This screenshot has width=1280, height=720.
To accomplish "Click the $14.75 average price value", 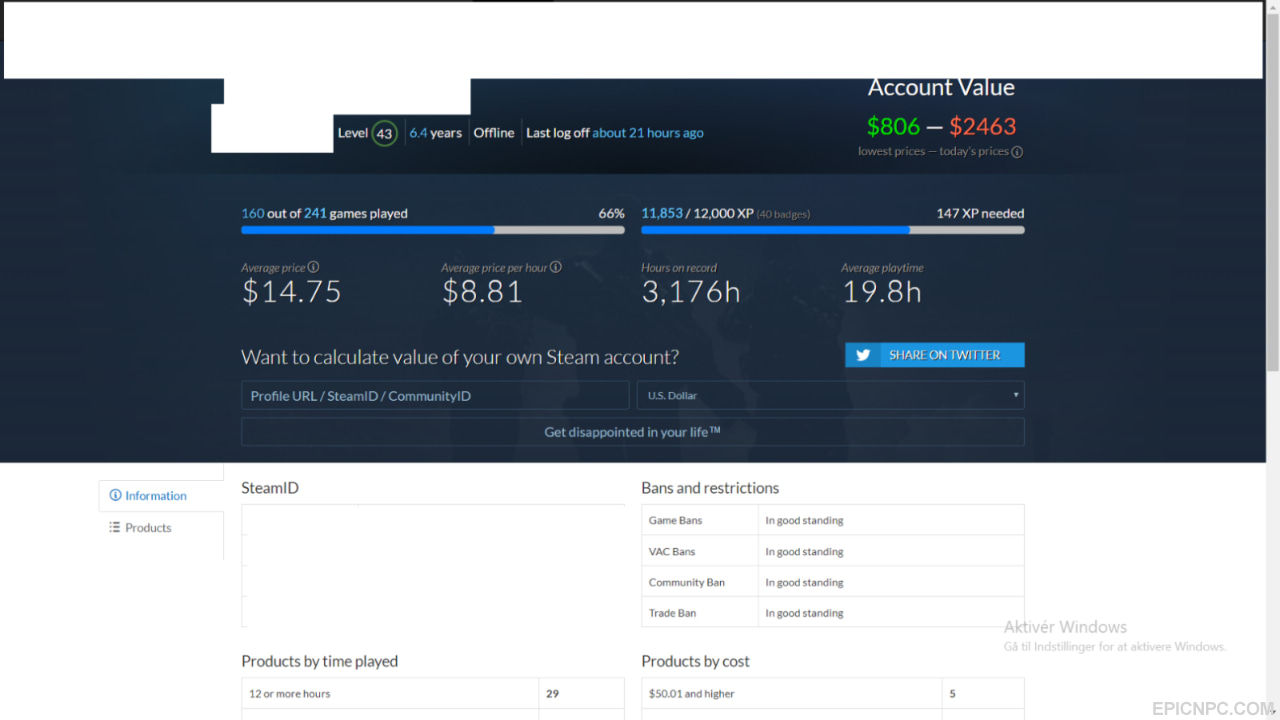I will point(292,291).
